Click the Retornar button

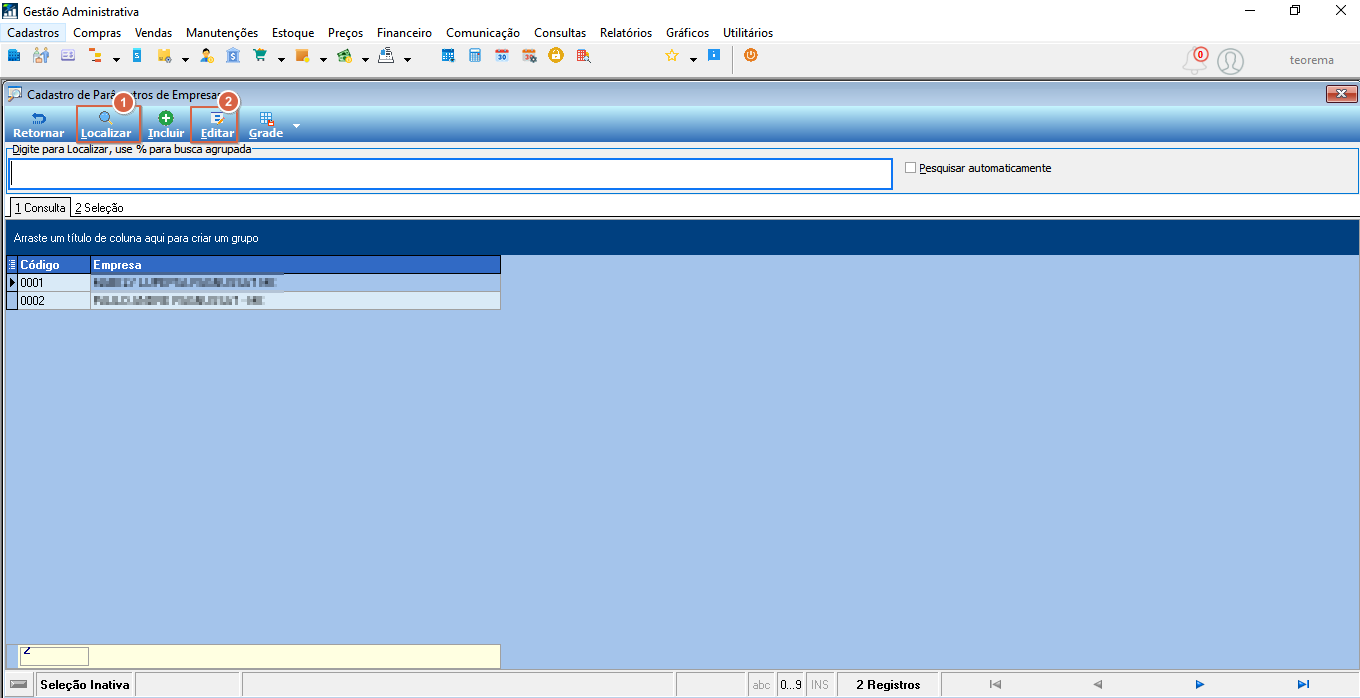click(39, 125)
